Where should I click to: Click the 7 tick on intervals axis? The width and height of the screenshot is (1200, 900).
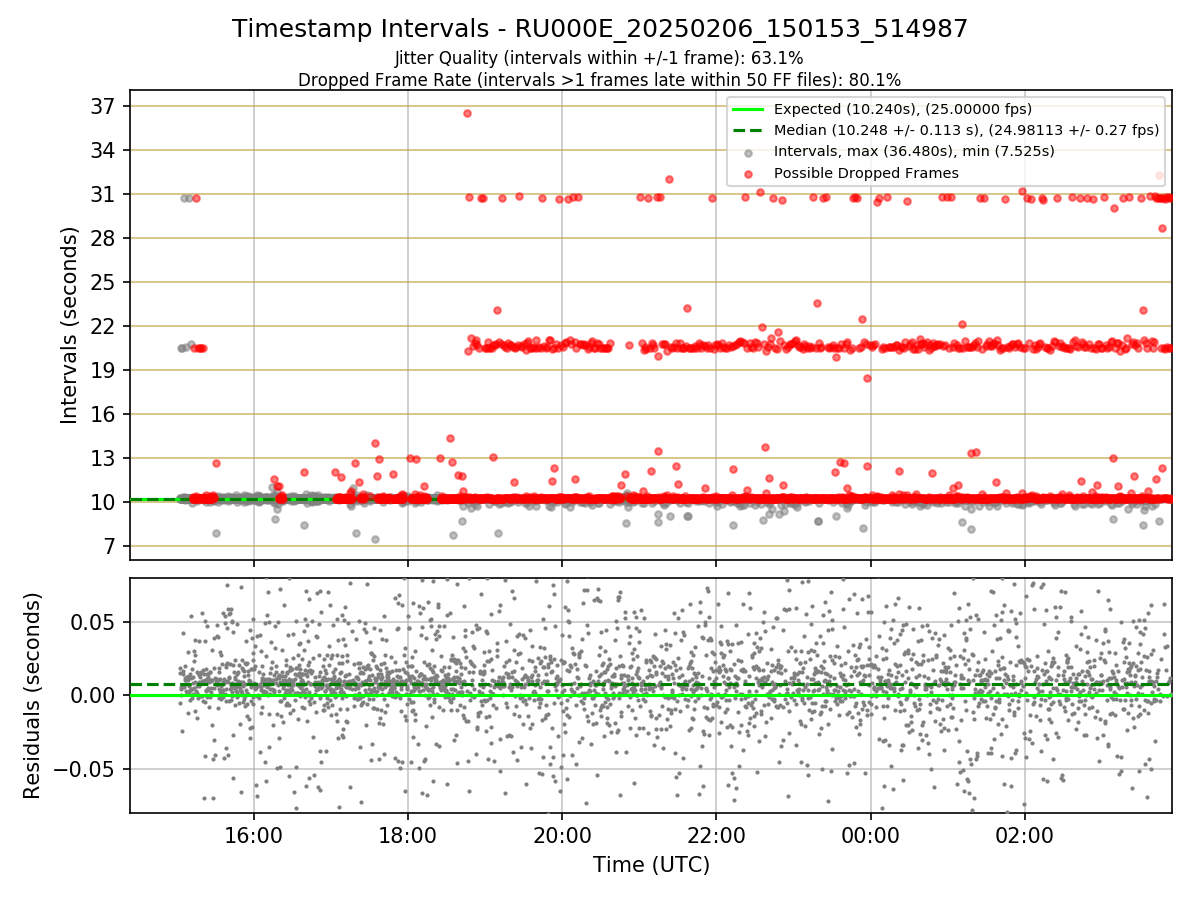(x=111, y=546)
